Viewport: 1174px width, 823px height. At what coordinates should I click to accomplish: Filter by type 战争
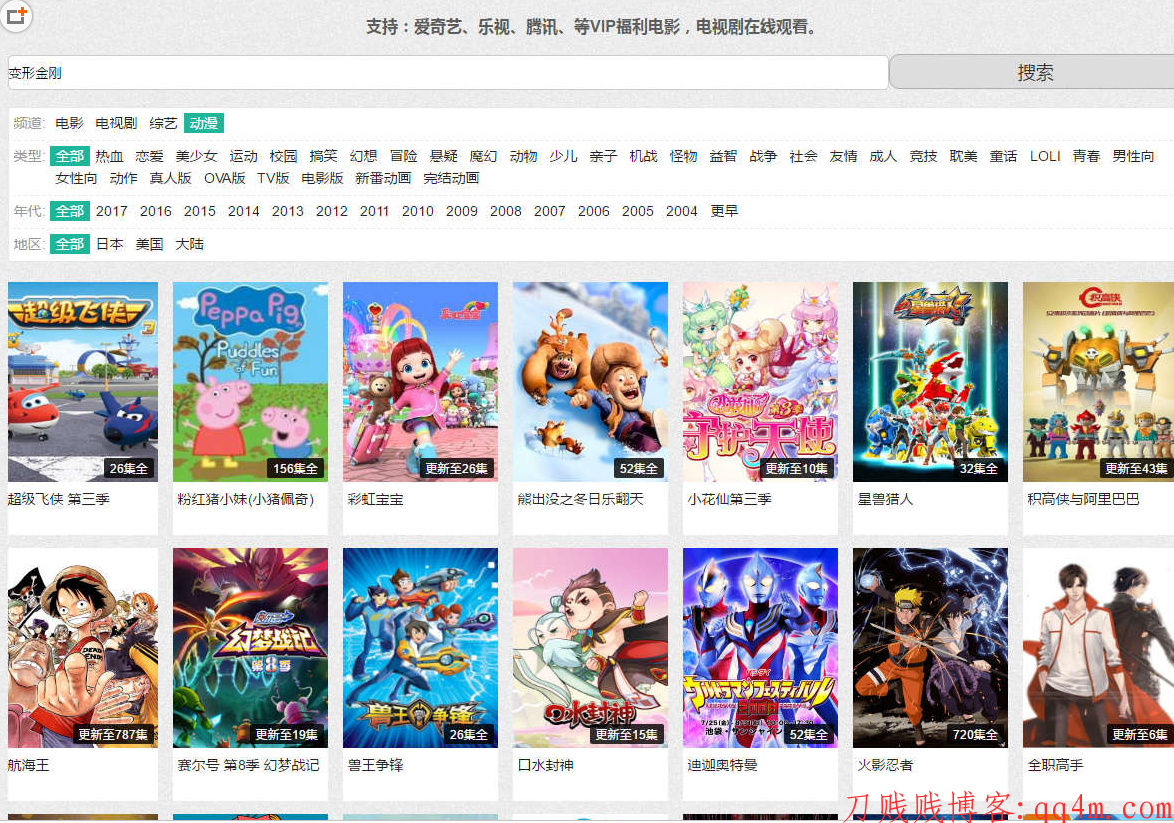coord(763,156)
